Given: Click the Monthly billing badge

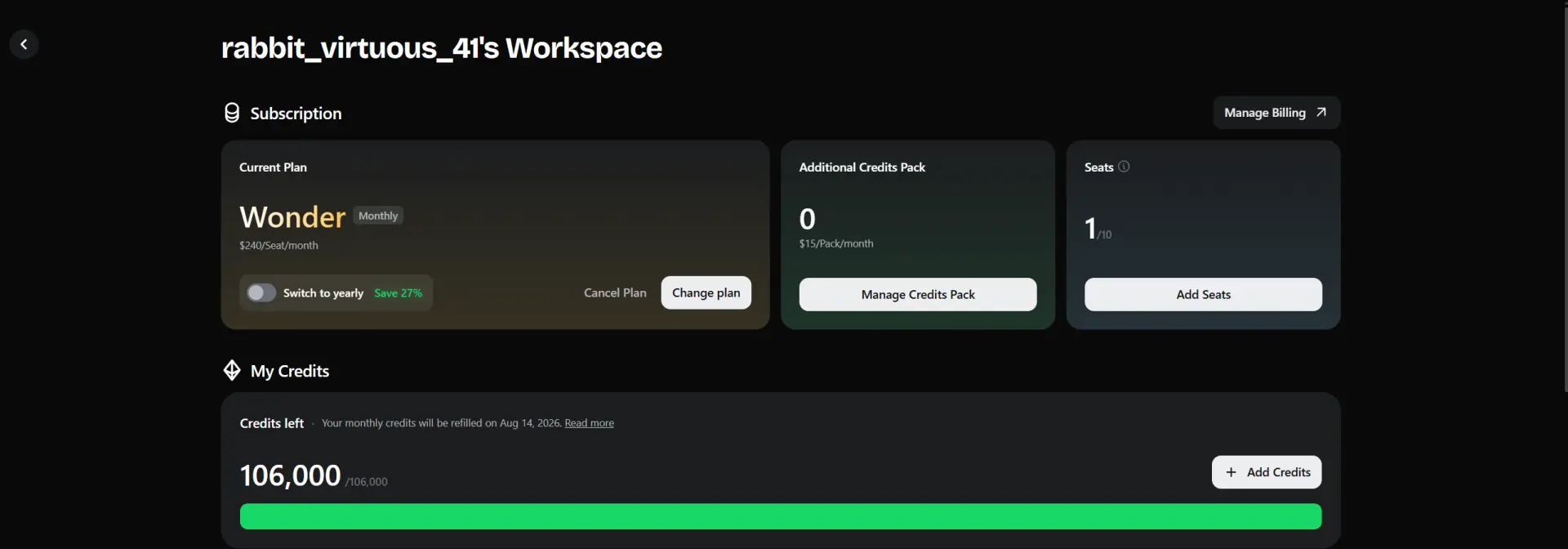Looking at the screenshot, I should 378,216.
